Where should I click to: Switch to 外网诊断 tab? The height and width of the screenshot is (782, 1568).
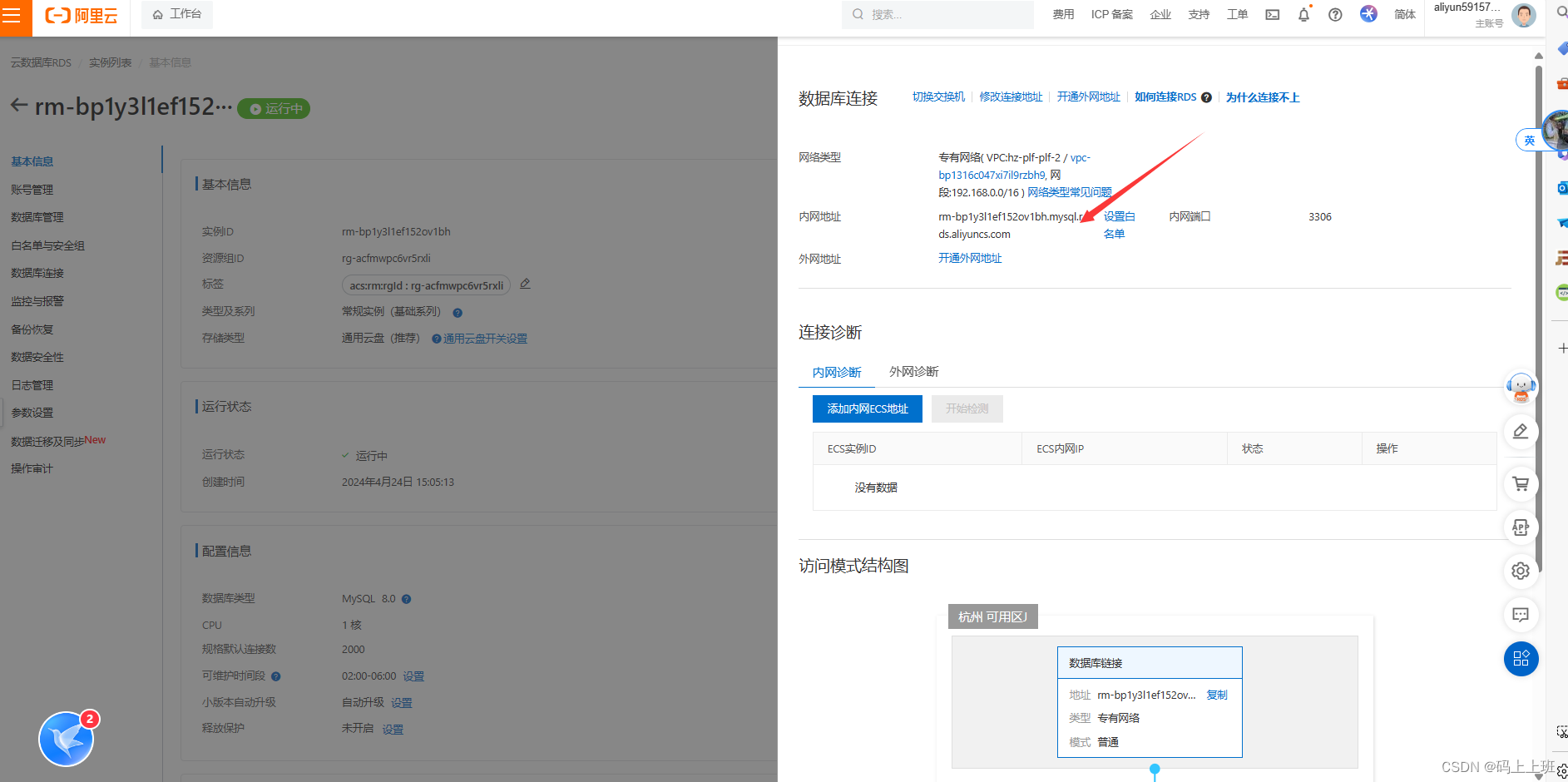pyautogui.click(x=914, y=372)
